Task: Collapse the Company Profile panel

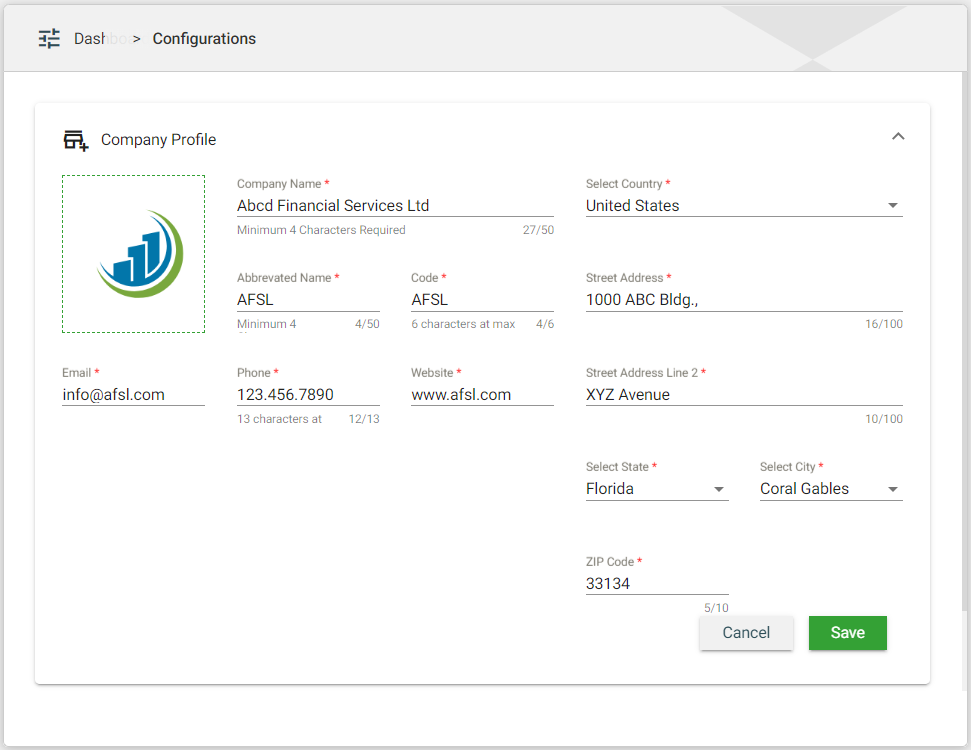Action: click(x=897, y=137)
